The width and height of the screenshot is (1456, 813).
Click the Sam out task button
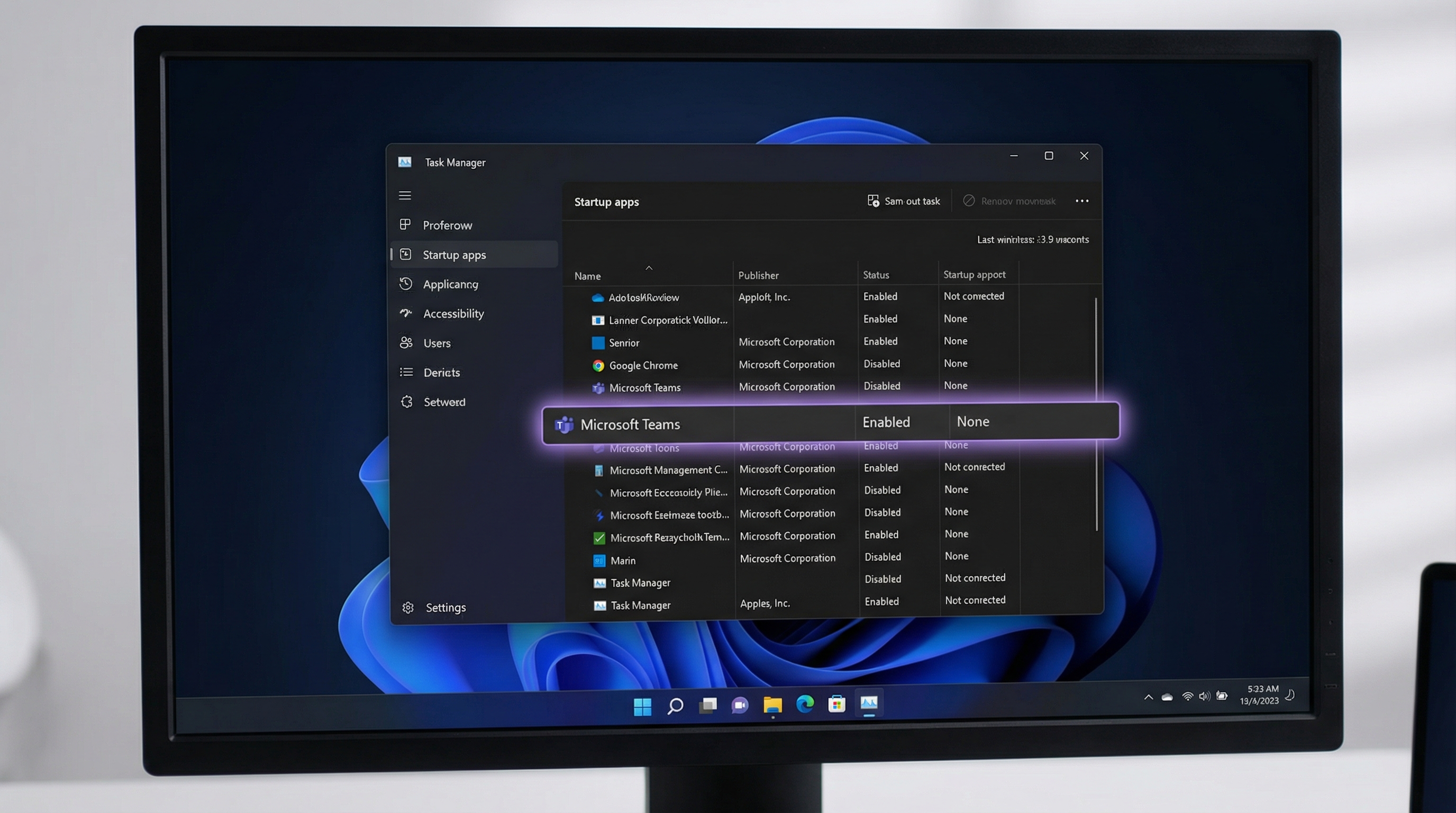(x=903, y=201)
